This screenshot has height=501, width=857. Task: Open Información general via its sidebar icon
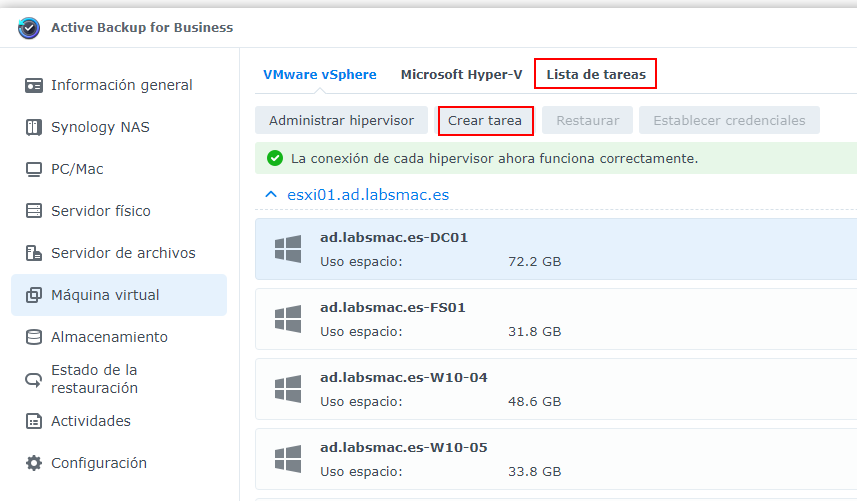pyautogui.click(x=34, y=85)
